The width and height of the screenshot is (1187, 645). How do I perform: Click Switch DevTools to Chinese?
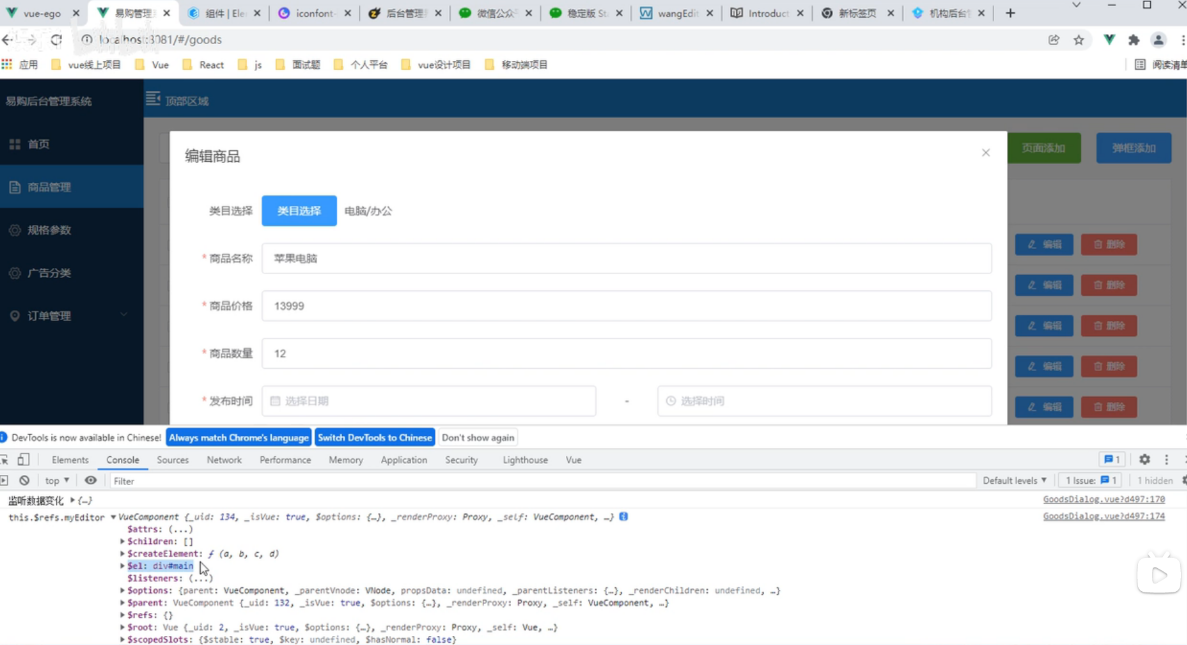(375, 438)
